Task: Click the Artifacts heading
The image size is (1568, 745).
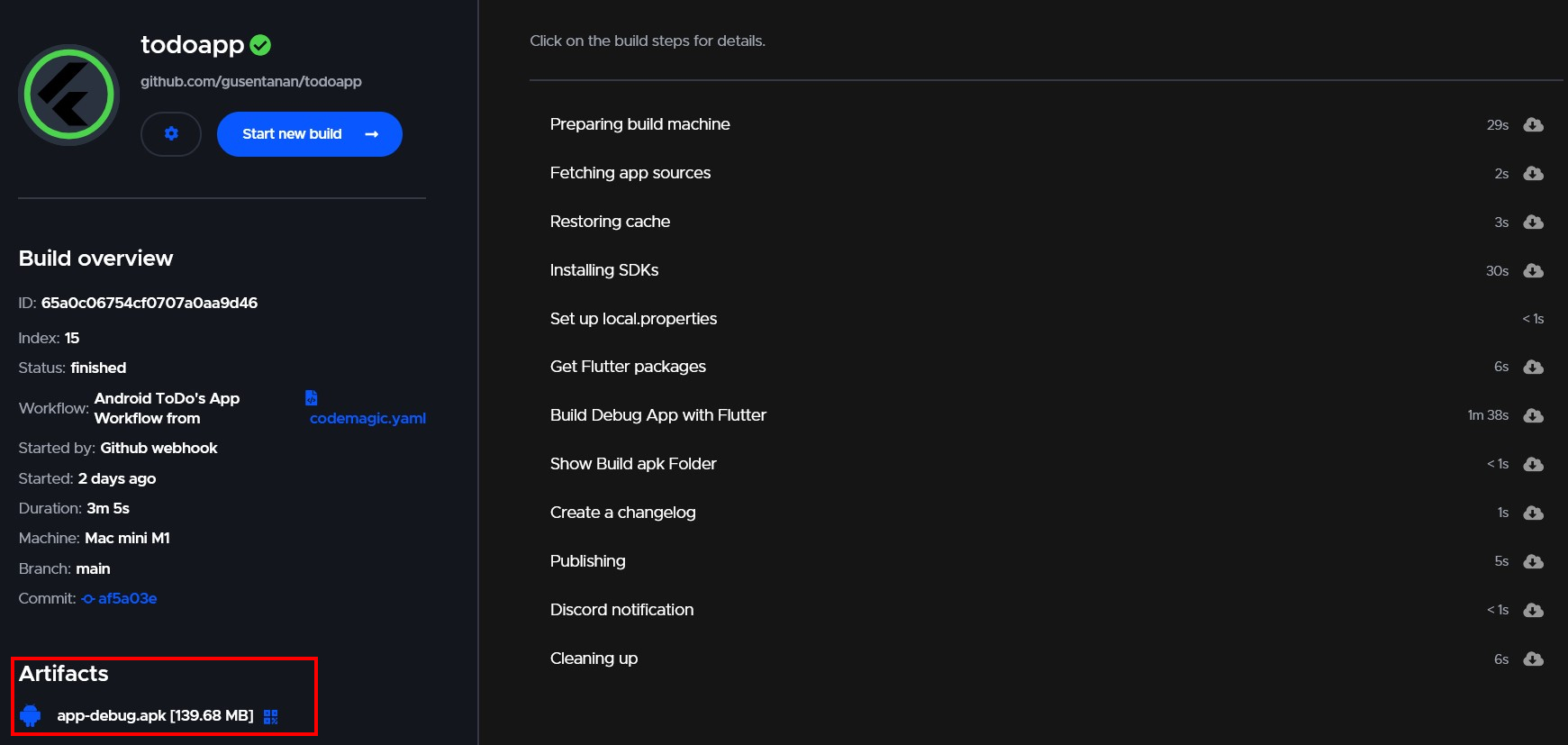Action: (64, 674)
